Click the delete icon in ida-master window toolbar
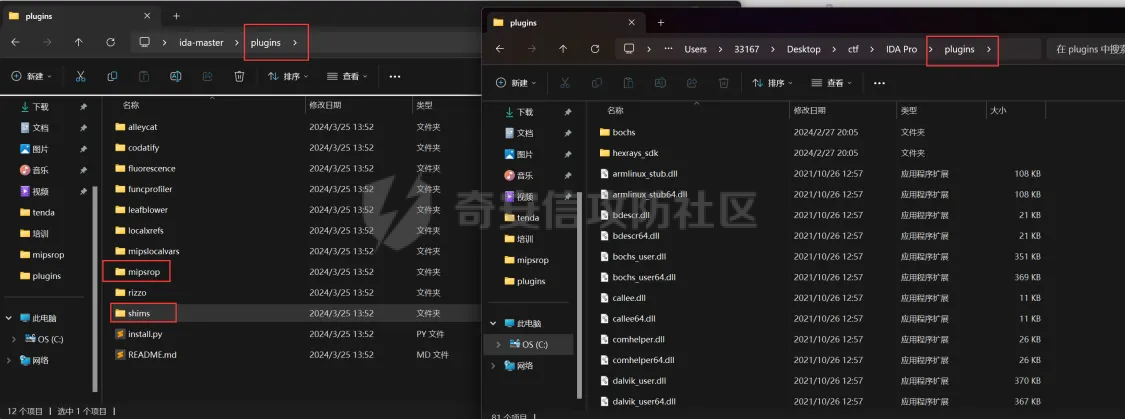Screen dimensions: 1125x419 click(239, 76)
